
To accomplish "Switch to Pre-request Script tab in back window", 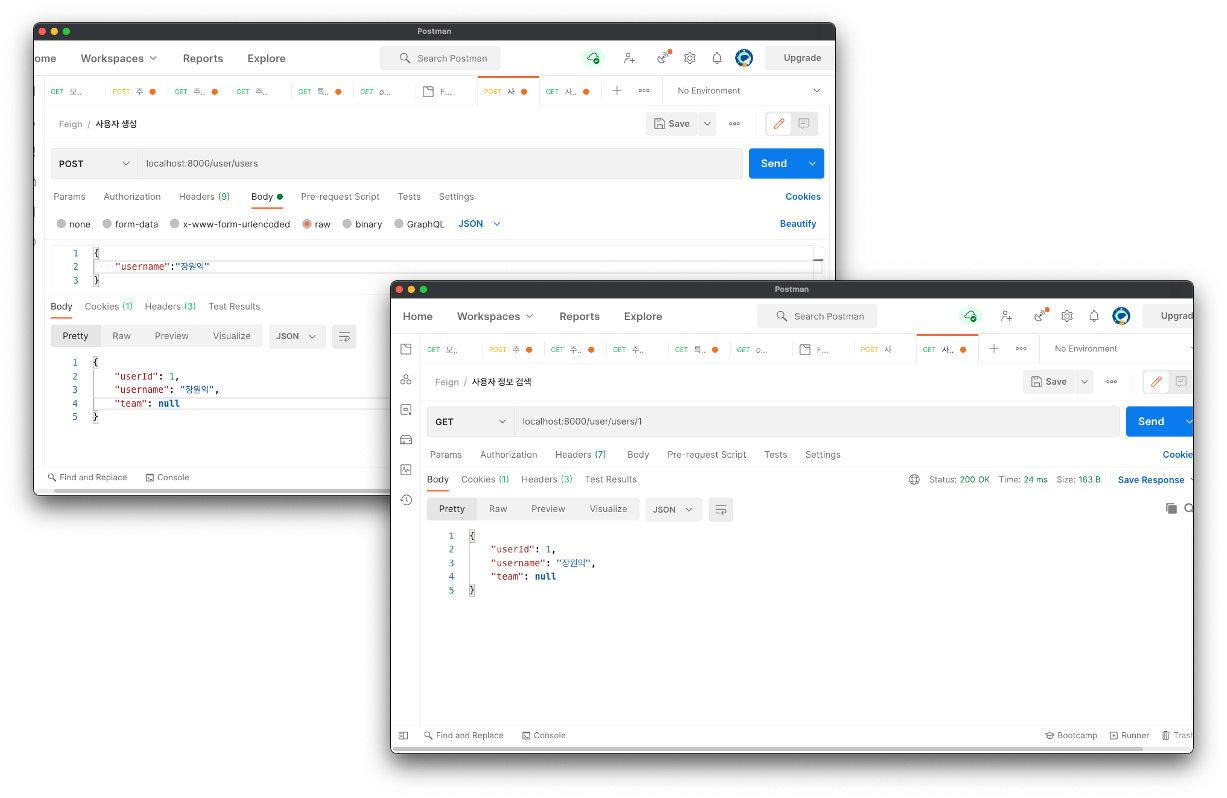I will click(x=340, y=196).
